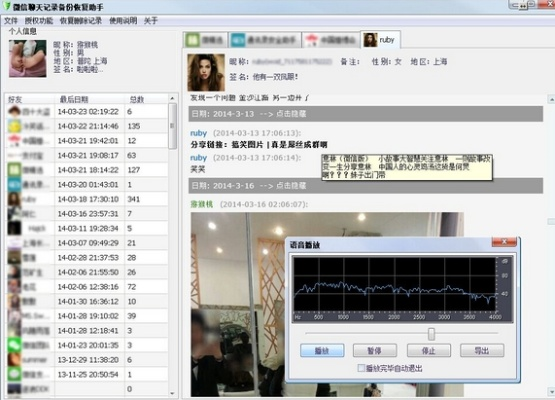Click the voice playback progress slider handle
This screenshot has height=400, width=555.
coord(431,334)
